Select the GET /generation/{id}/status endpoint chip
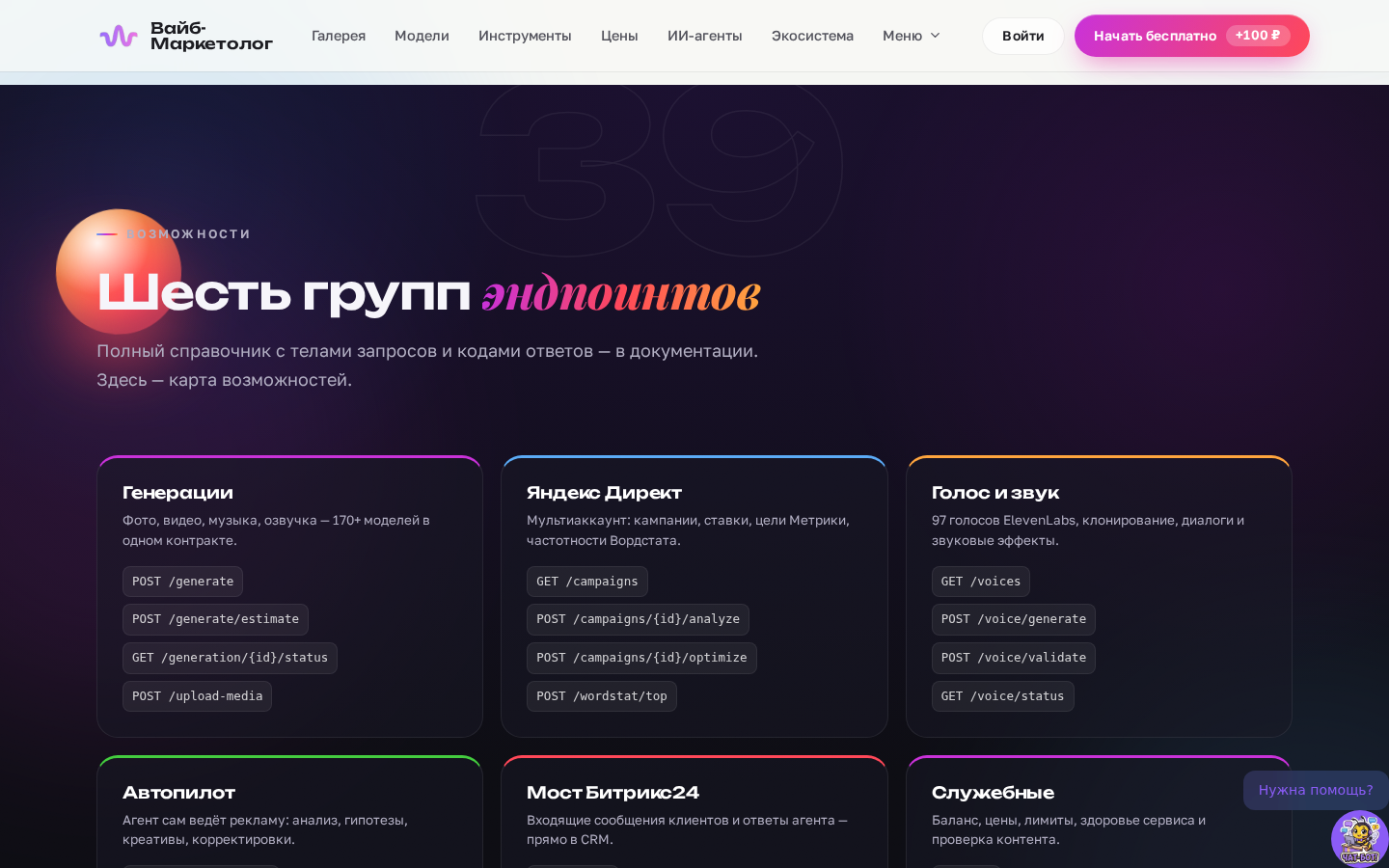The image size is (1389, 868). [230, 658]
